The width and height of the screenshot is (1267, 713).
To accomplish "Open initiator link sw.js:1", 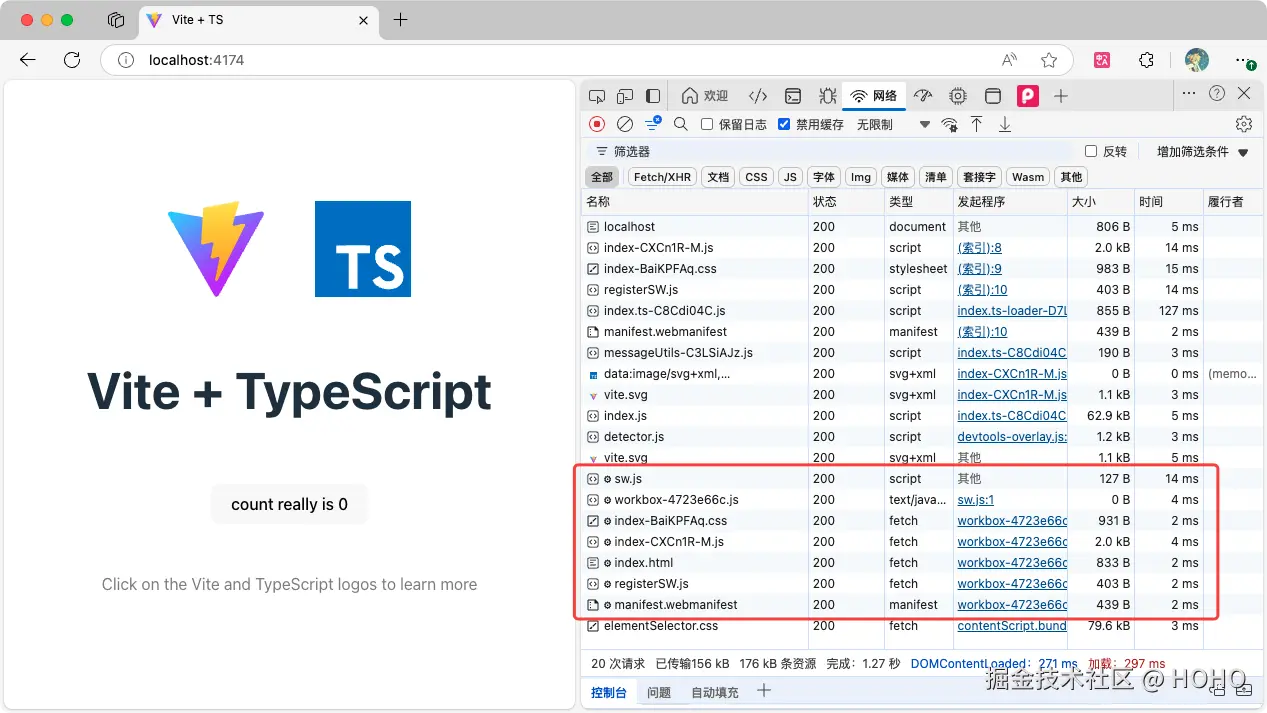I will [x=976, y=500].
